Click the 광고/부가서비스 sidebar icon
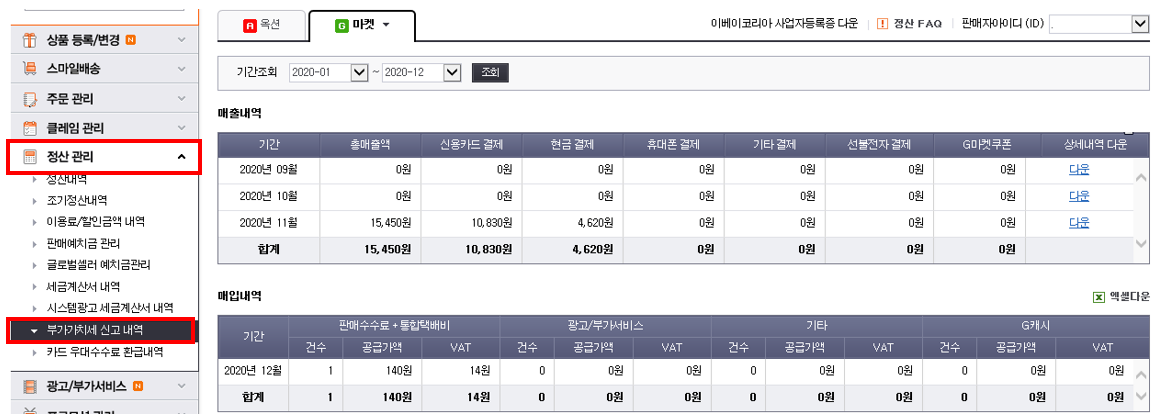 click(x=30, y=386)
